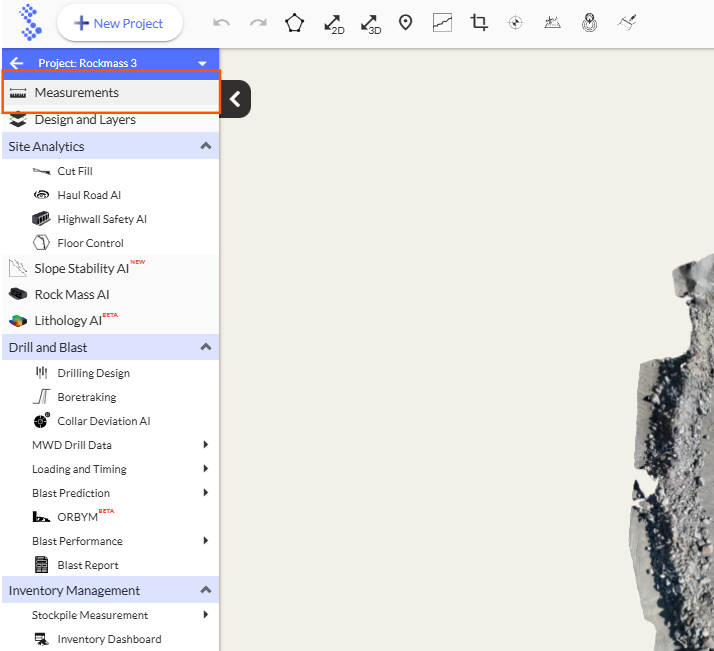Expand the Blast Performance submenu
This screenshot has width=714, height=651.
tap(205, 541)
